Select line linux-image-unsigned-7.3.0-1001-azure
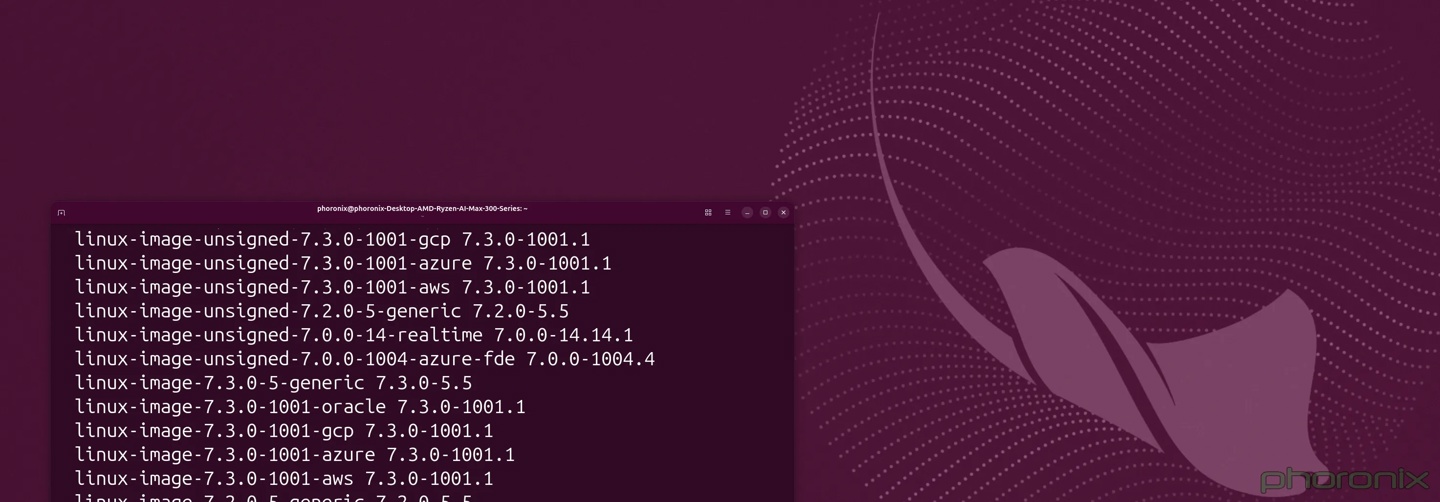Screen dimensions: 1440x502 (343, 264)
